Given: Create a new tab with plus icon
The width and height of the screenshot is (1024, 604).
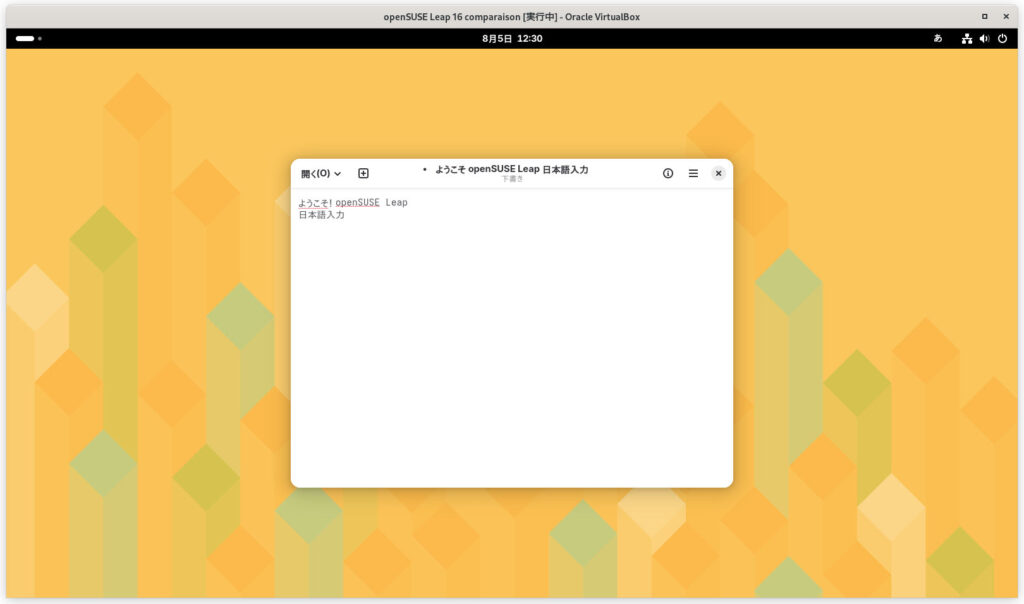Looking at the screenshot, I should (x=364, y=173).
